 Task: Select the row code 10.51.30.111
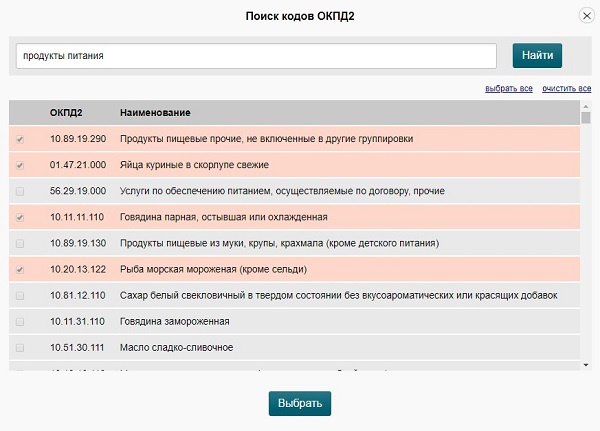pos(78,347)
